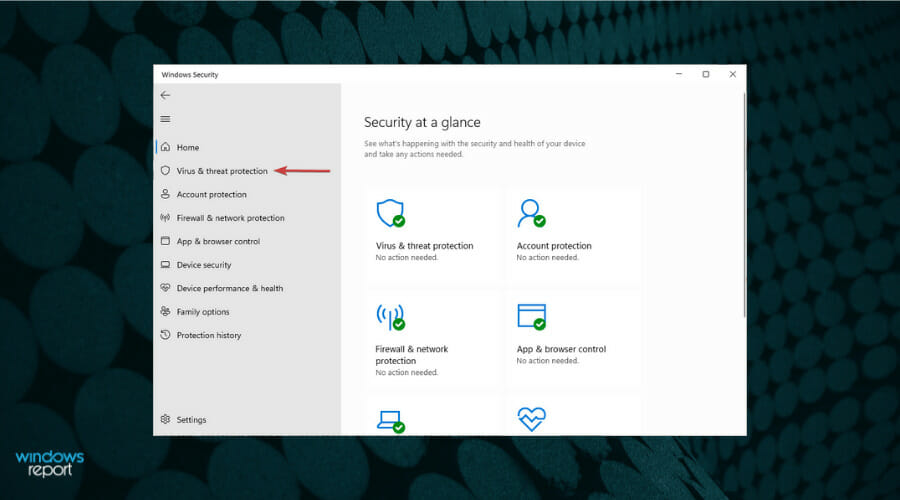Image resolution: width=900 pixels, height=500 pixels.
Task: Click the Device performance heart icon in sidebar
Action: click(165, 288)
